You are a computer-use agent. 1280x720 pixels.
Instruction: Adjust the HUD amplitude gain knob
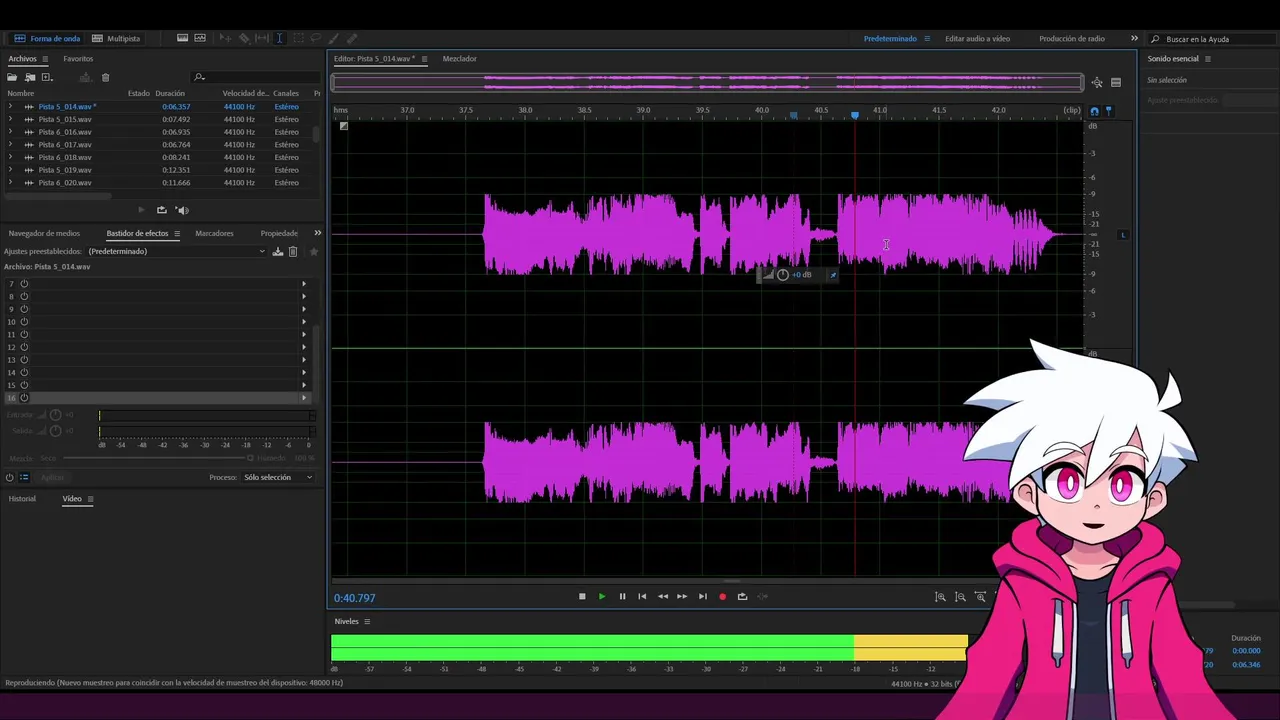[x=783, y=275]
